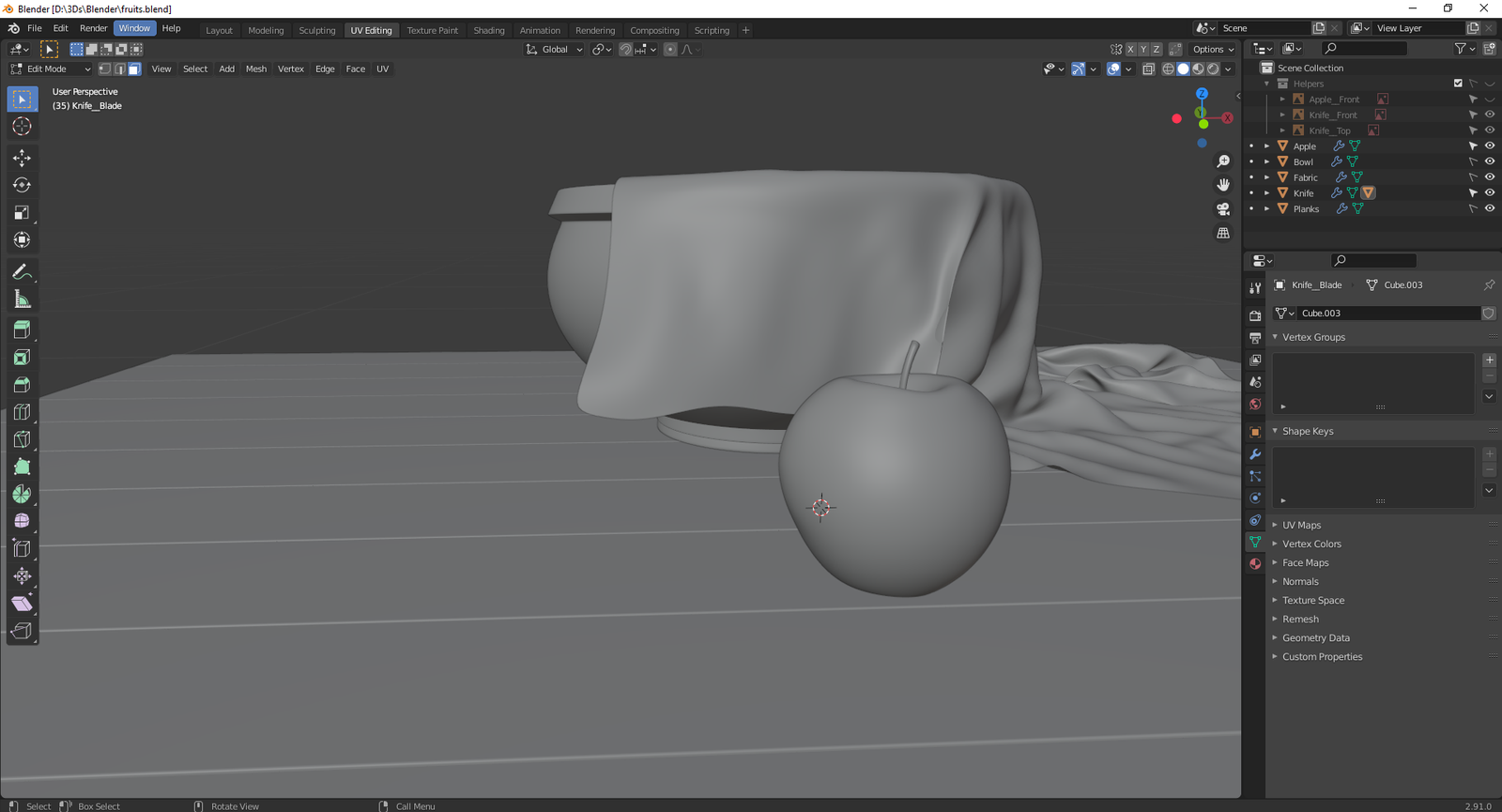Screen dimensions: 1502x812
Task: Pick the Measure tool
Action: 22,299
